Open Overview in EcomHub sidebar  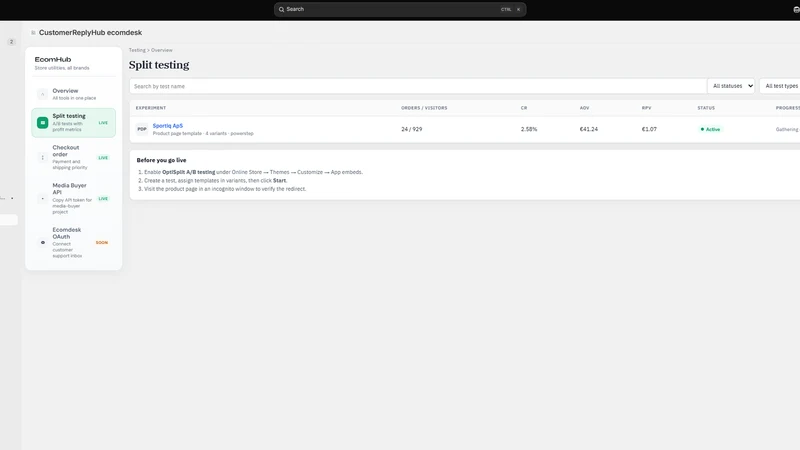[73, 94]
